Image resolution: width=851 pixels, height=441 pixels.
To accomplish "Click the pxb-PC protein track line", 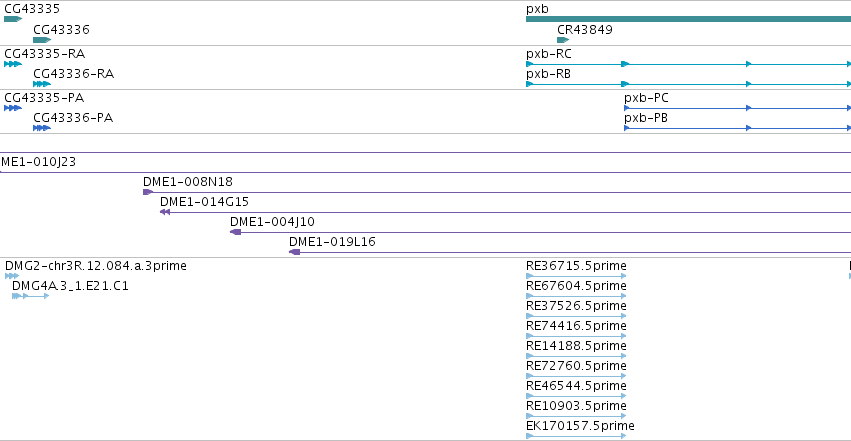I will pos(738,108).
